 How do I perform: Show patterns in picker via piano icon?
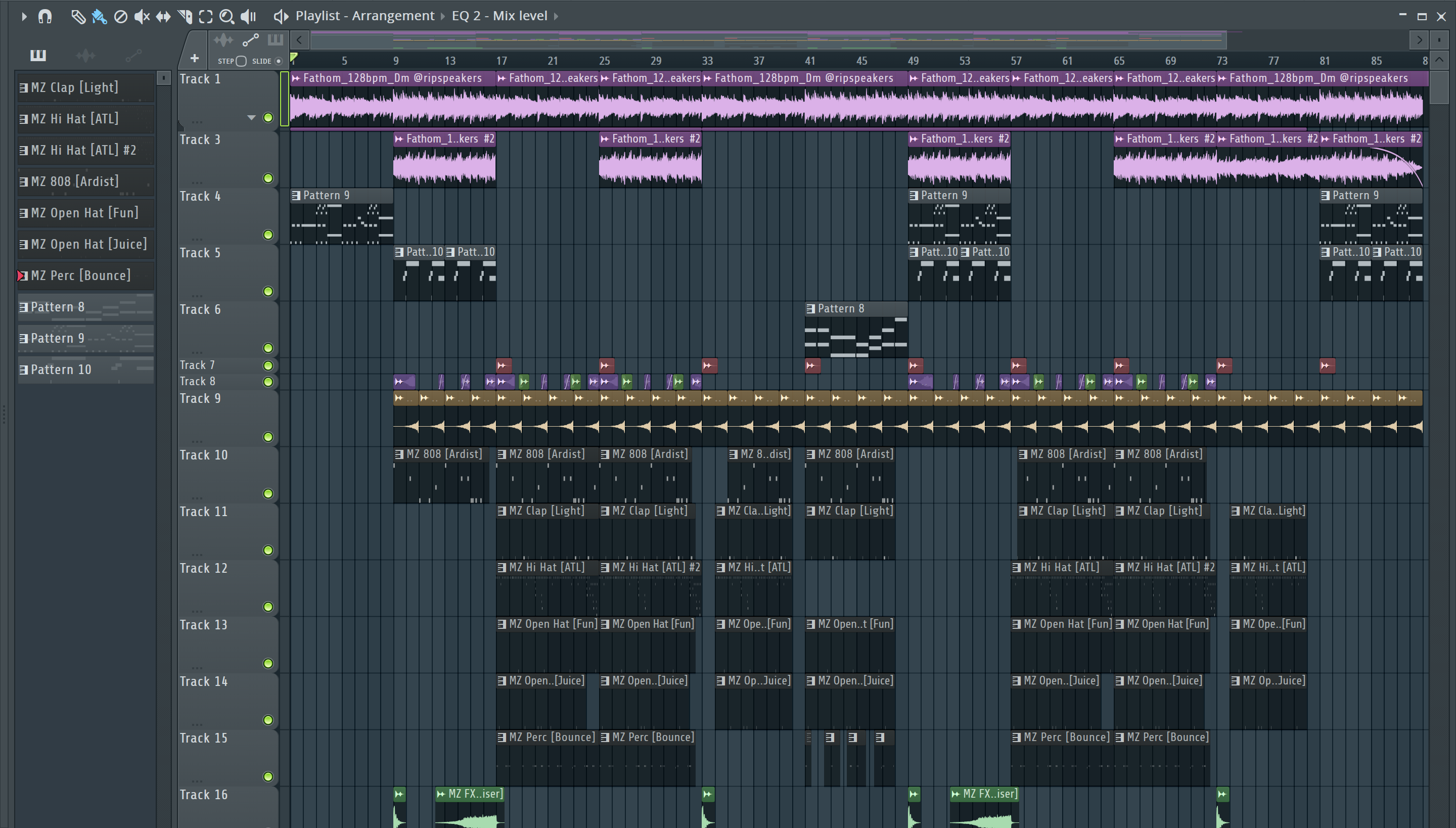click(38, 55)
